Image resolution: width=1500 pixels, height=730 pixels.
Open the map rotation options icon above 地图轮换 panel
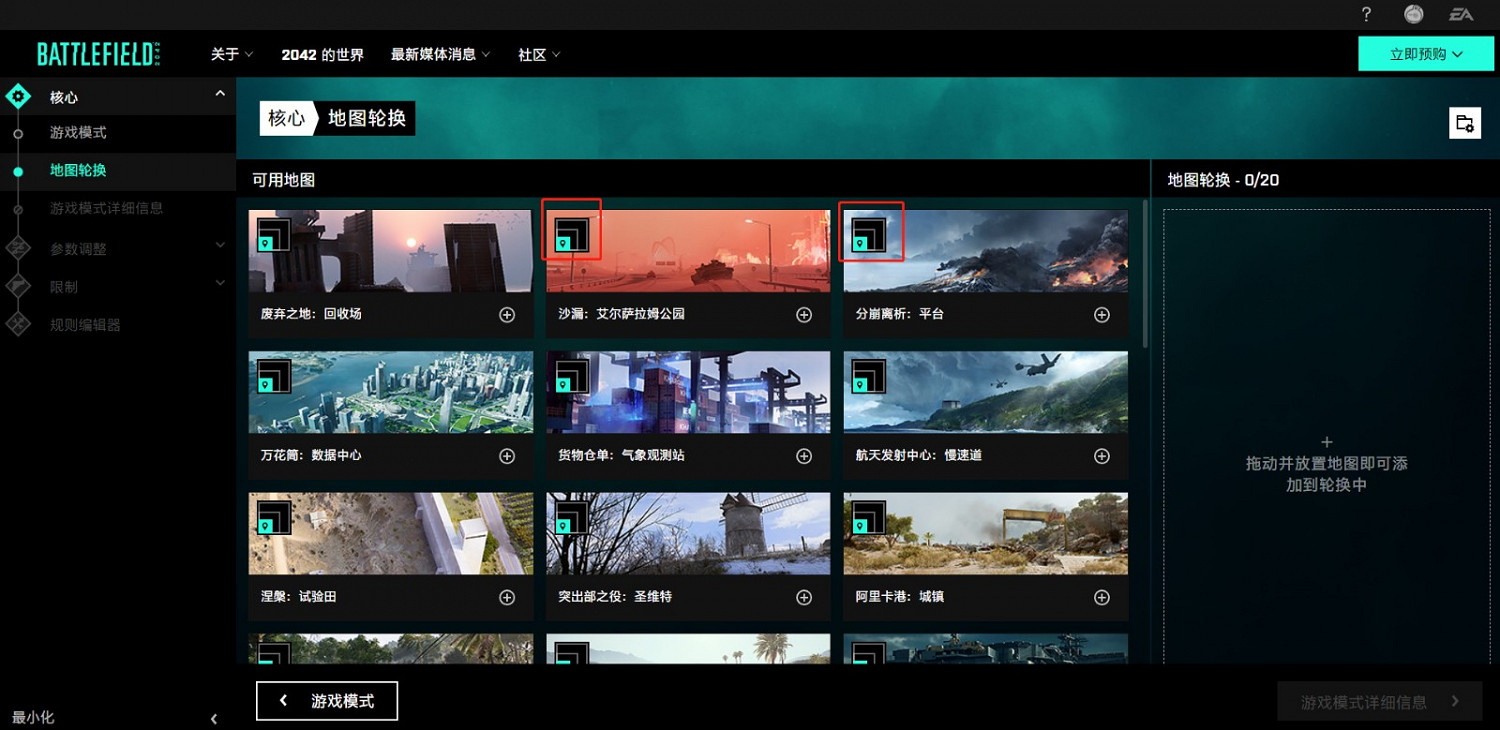click(x=1465, y=122)
